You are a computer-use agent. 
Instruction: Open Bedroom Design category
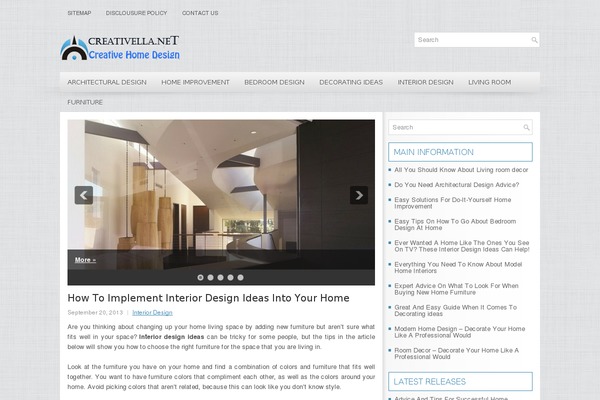tap(274, 82)
